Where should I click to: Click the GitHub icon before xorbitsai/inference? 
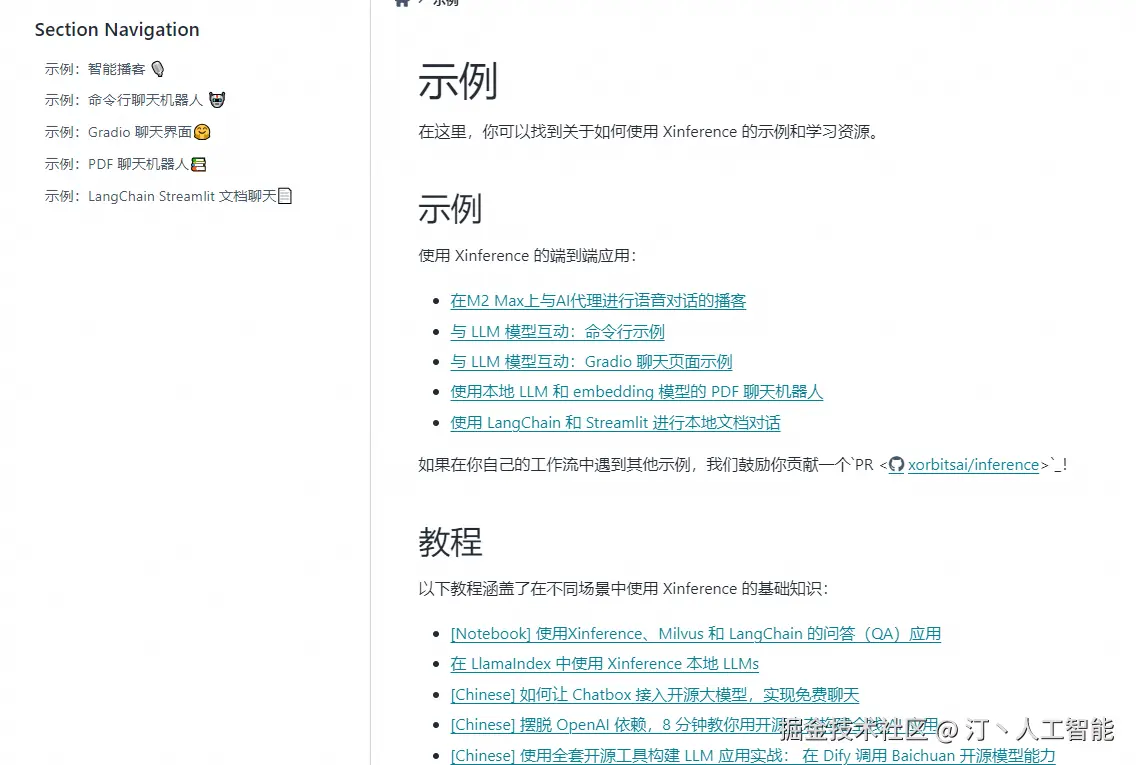pos(896,465)
